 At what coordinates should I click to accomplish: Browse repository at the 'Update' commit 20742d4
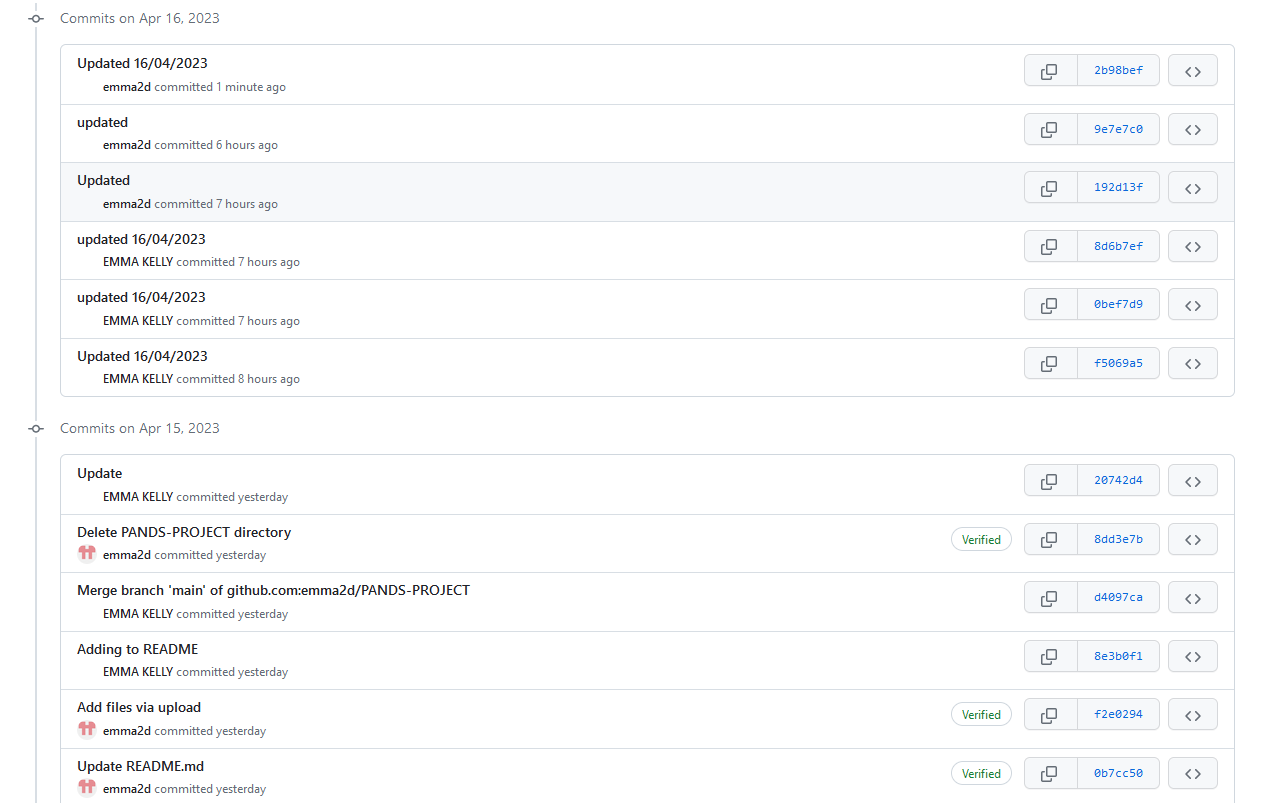pyautogui.click(x=1192, y=480)
